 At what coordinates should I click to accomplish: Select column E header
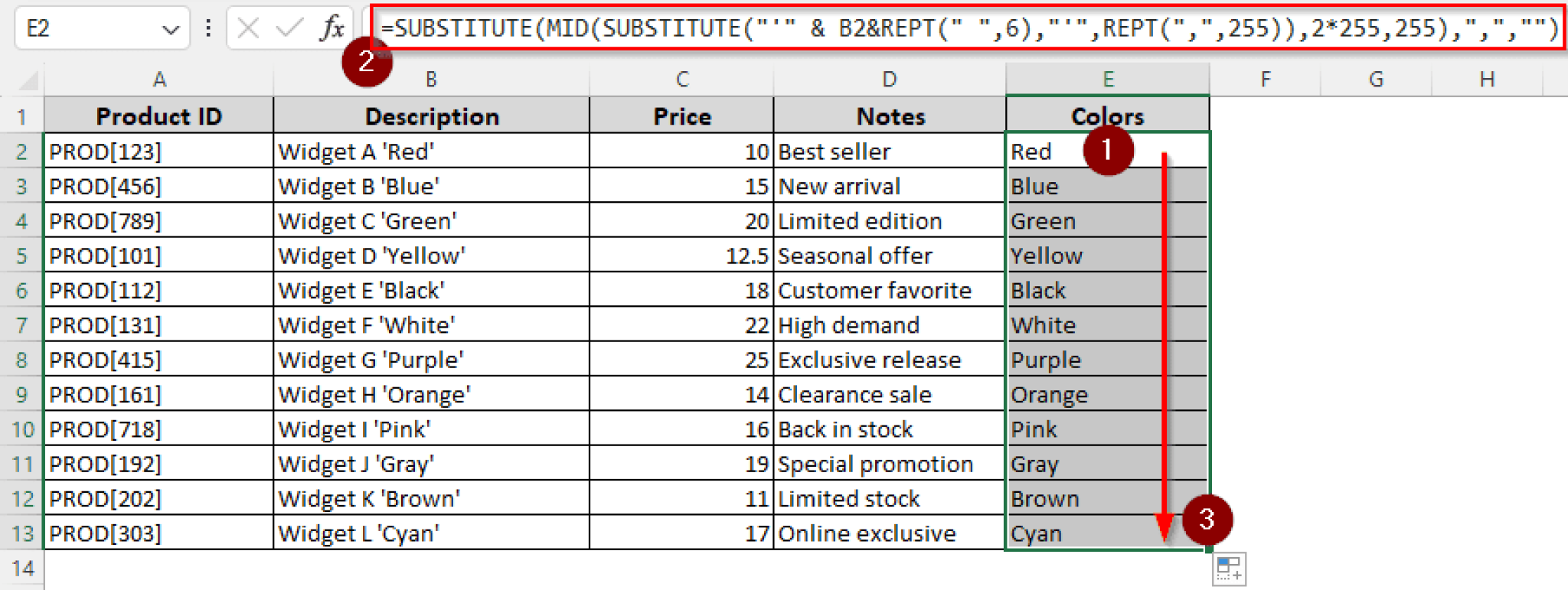1107,79
